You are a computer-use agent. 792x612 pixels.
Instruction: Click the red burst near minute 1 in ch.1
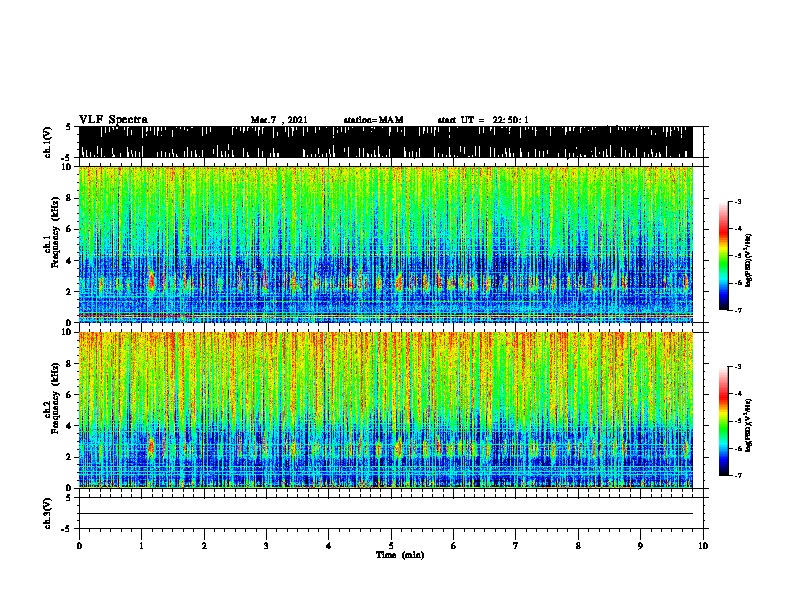click(151, 280)
